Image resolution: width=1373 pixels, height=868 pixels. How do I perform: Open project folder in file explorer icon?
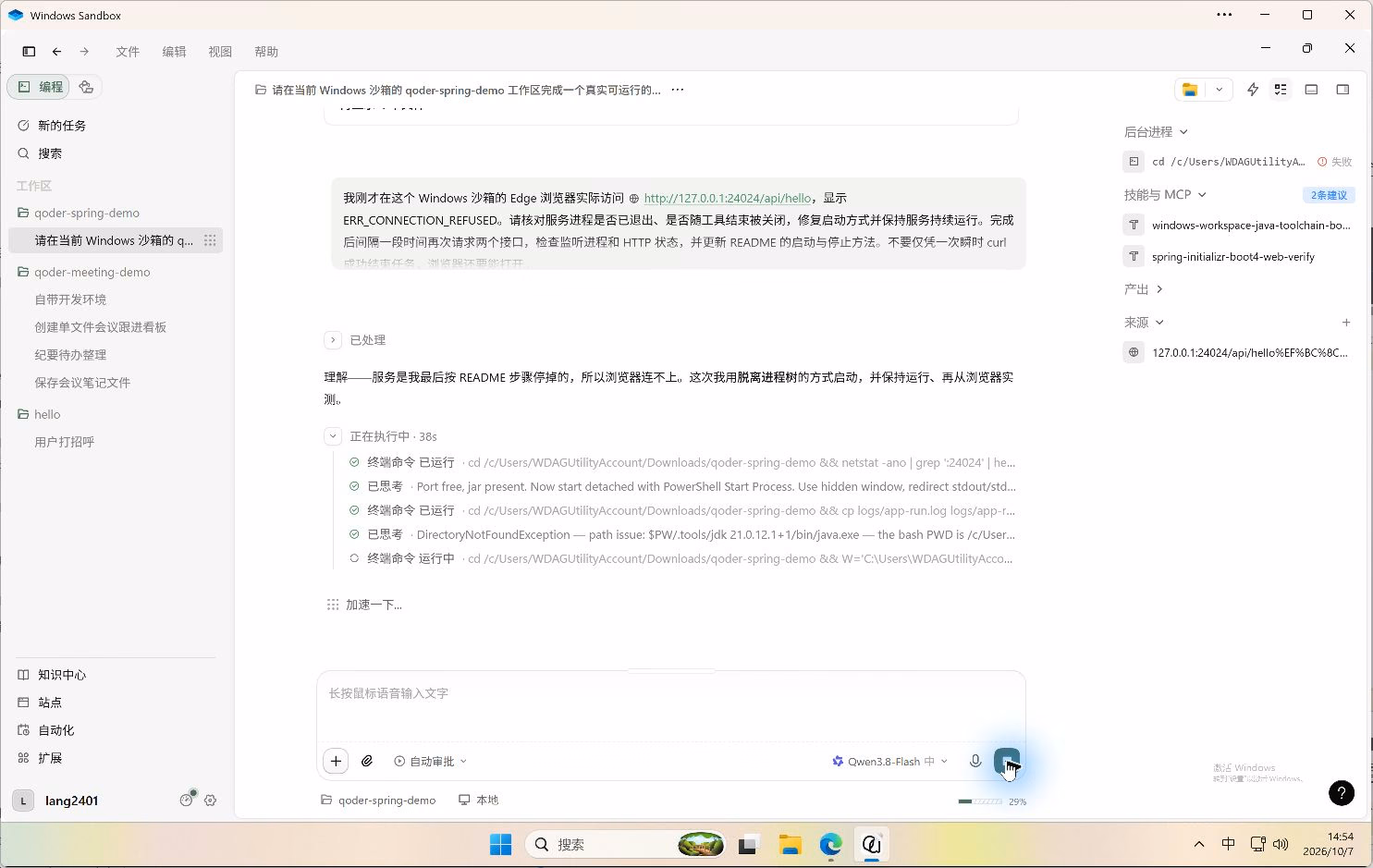point(1190,90)
